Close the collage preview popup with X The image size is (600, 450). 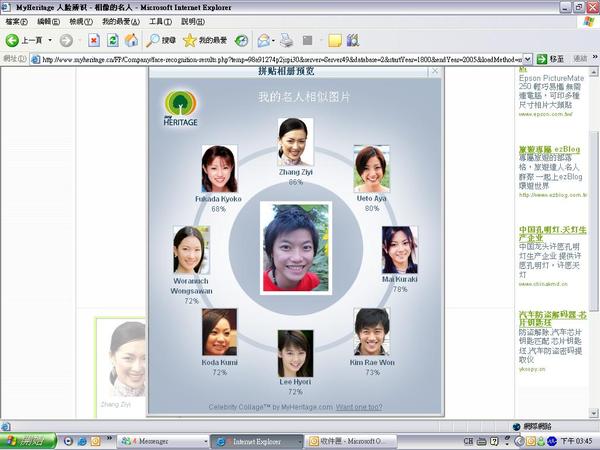[435, 71]
